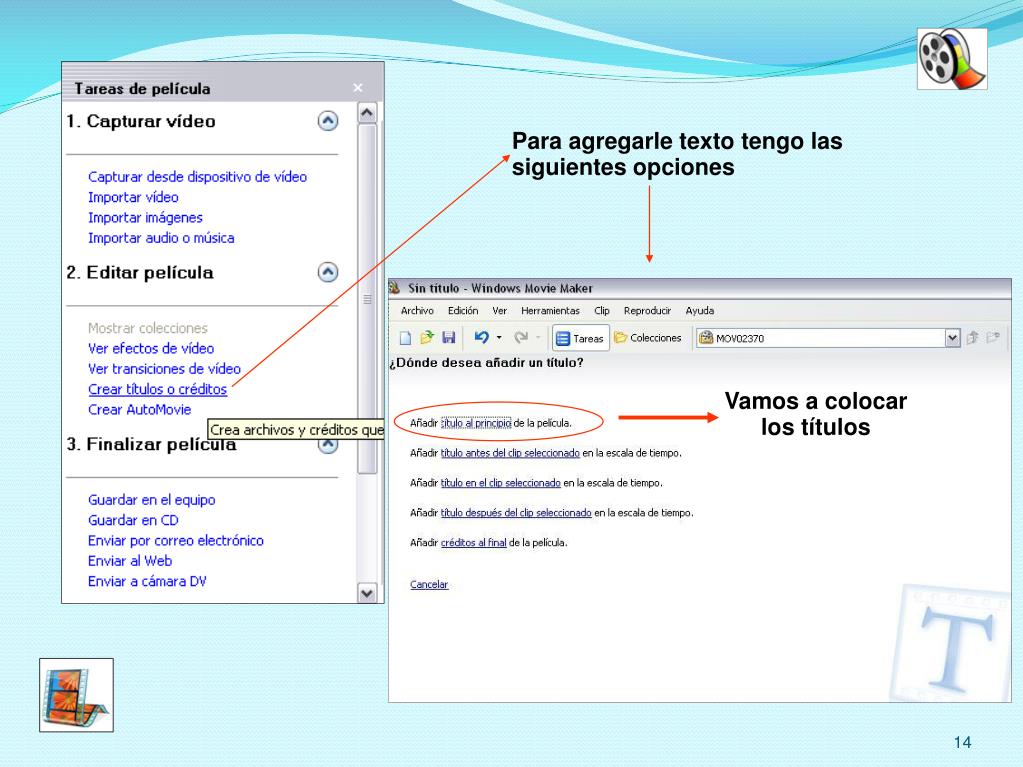Click Enviar a cámara DV link
Screen dimensions: 1023x767
tap(147, 581)
